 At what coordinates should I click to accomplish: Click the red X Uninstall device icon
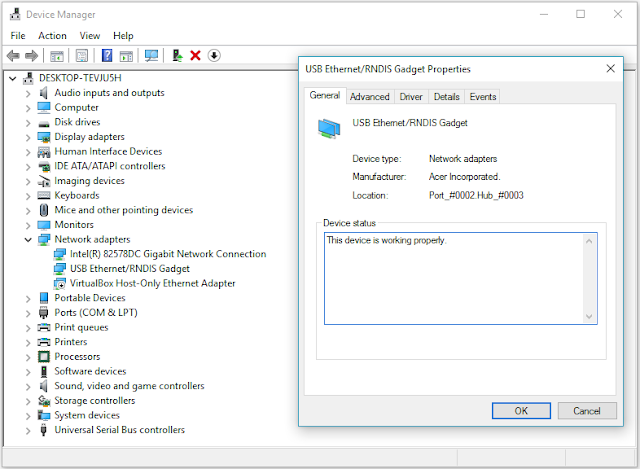[x=195, y=56]
